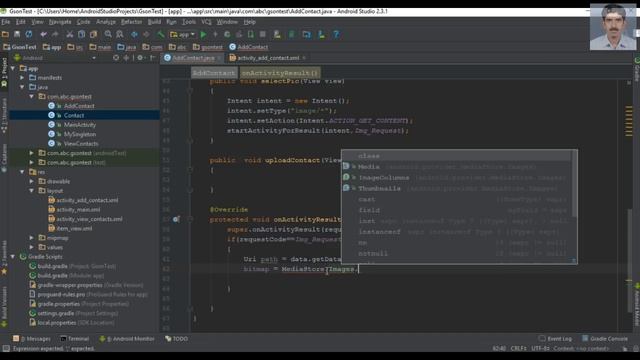This screenshot has width=640, height=360.
Task: Select ViewContacts class in project tree
Action: pyautogui.click(x=81, y=144)
